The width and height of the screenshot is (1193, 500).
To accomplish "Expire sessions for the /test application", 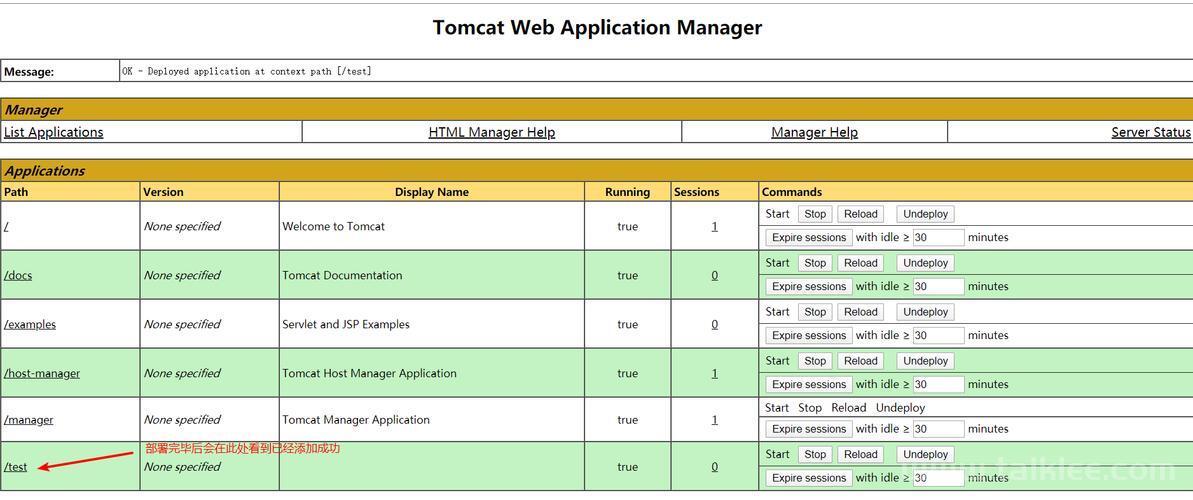I will click(809, 478).
